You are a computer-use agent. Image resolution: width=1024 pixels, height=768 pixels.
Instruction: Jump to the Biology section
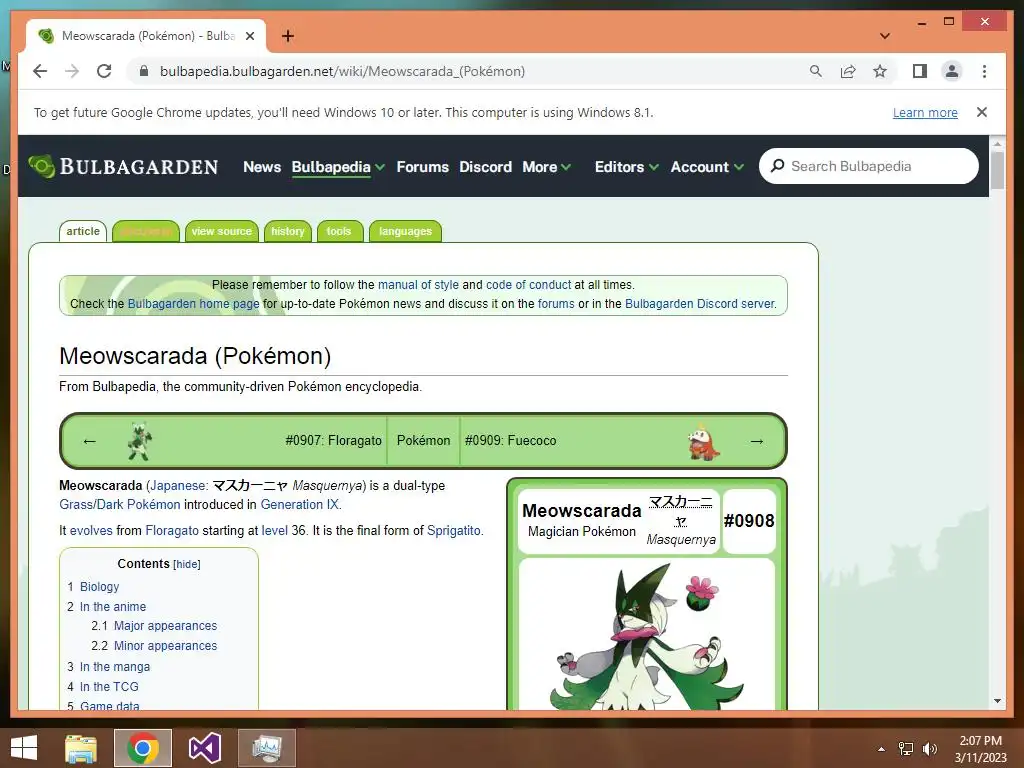[x=99, y=586]
